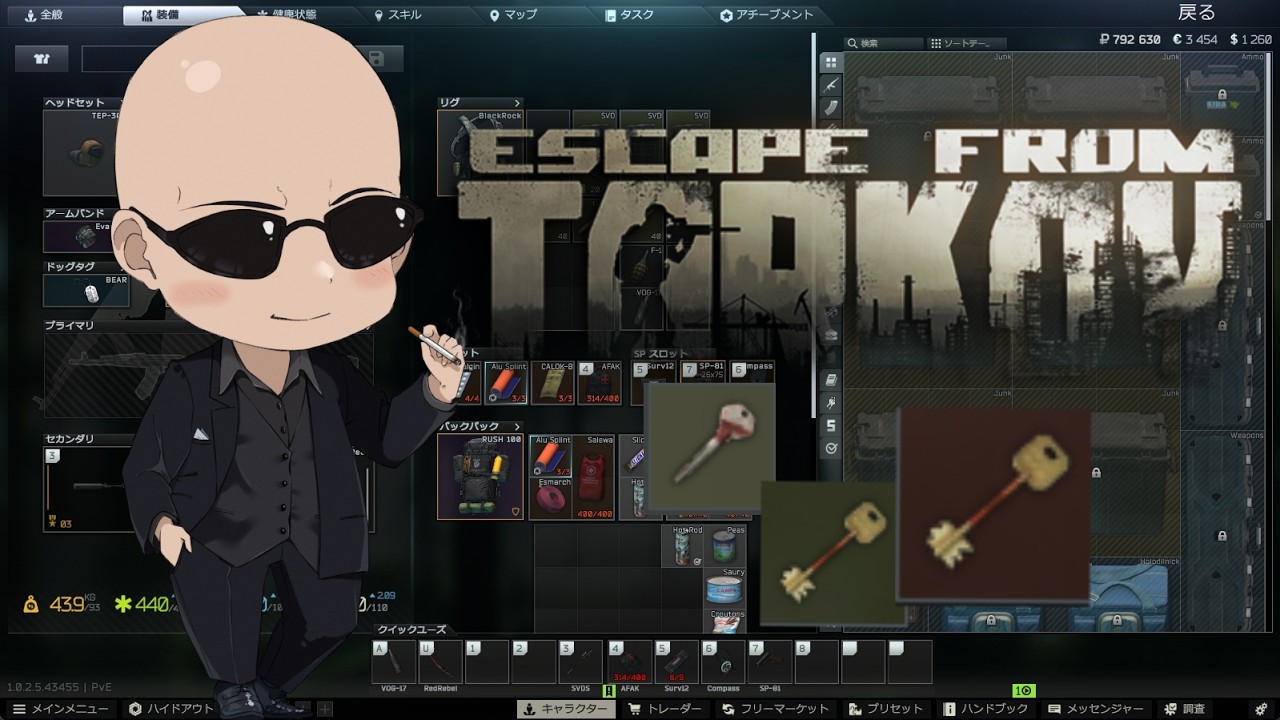Screen dimensions: 1280x720
Task: Filter stash by weapons rifle icon
Action: point(831,85)
